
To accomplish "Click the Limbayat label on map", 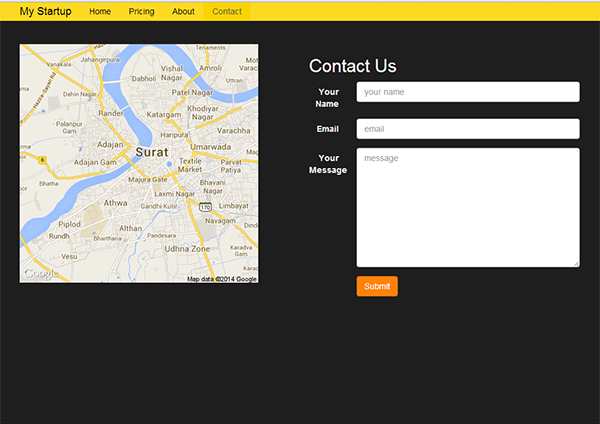I will [233, 206].
